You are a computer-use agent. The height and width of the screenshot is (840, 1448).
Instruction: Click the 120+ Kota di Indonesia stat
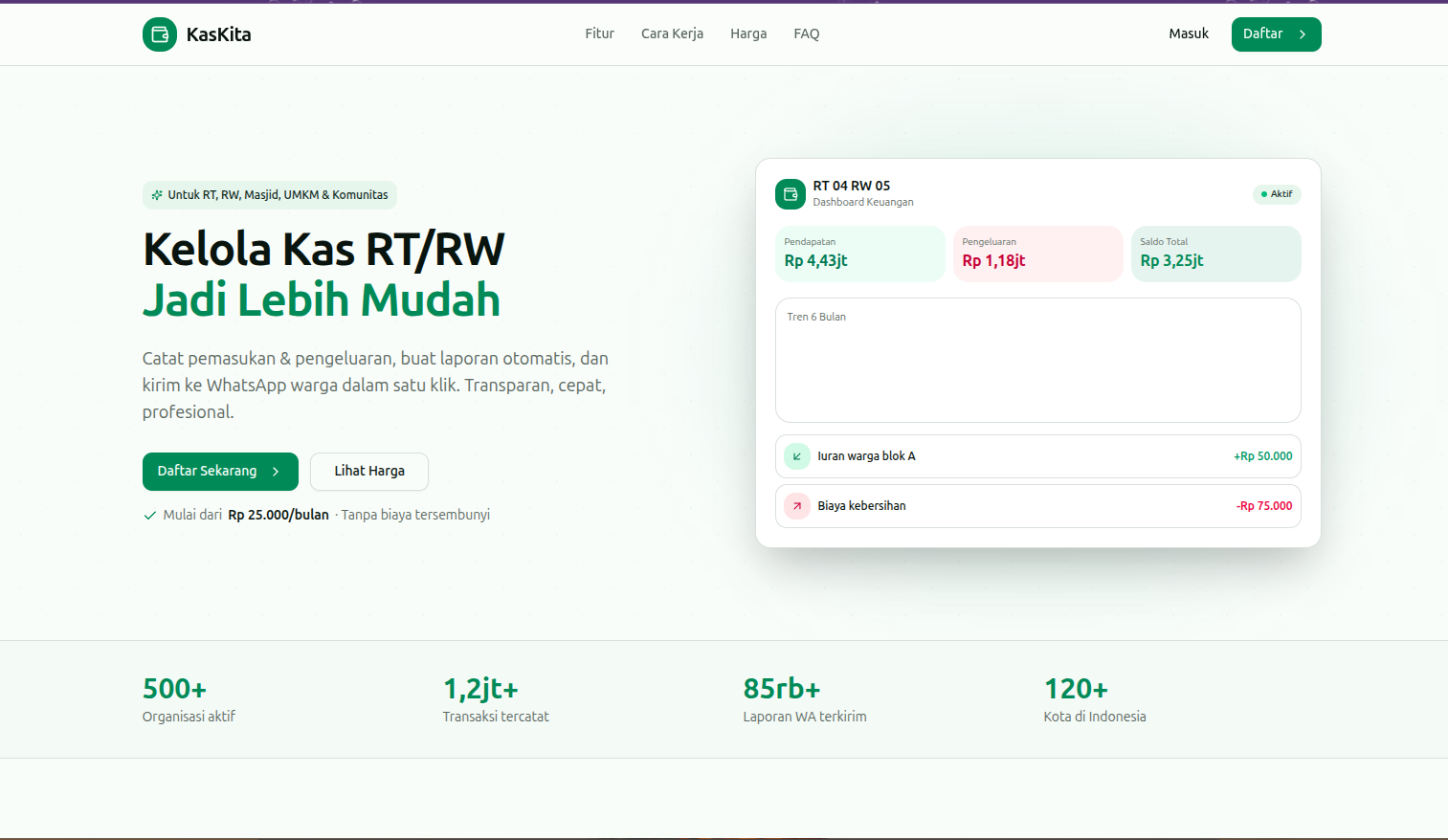pyautogui.click(x=1095, y=700)
